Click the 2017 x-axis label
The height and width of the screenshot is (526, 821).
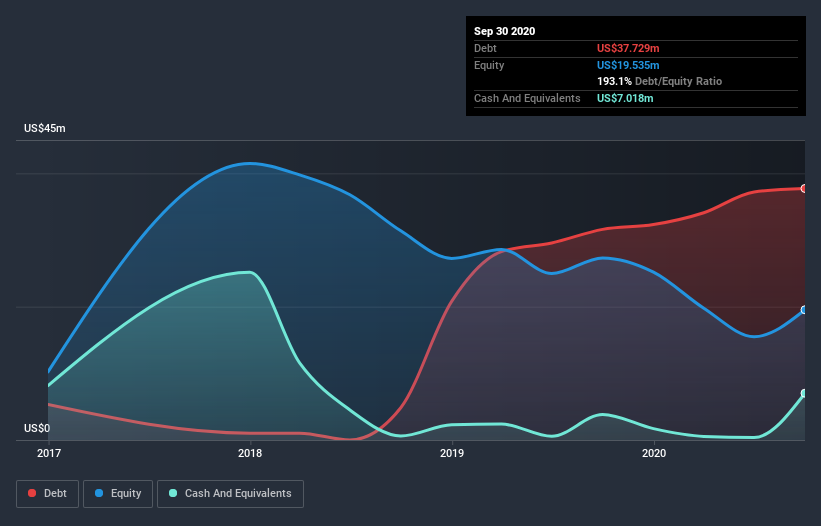pyautogui.click(x=49, y=453)
